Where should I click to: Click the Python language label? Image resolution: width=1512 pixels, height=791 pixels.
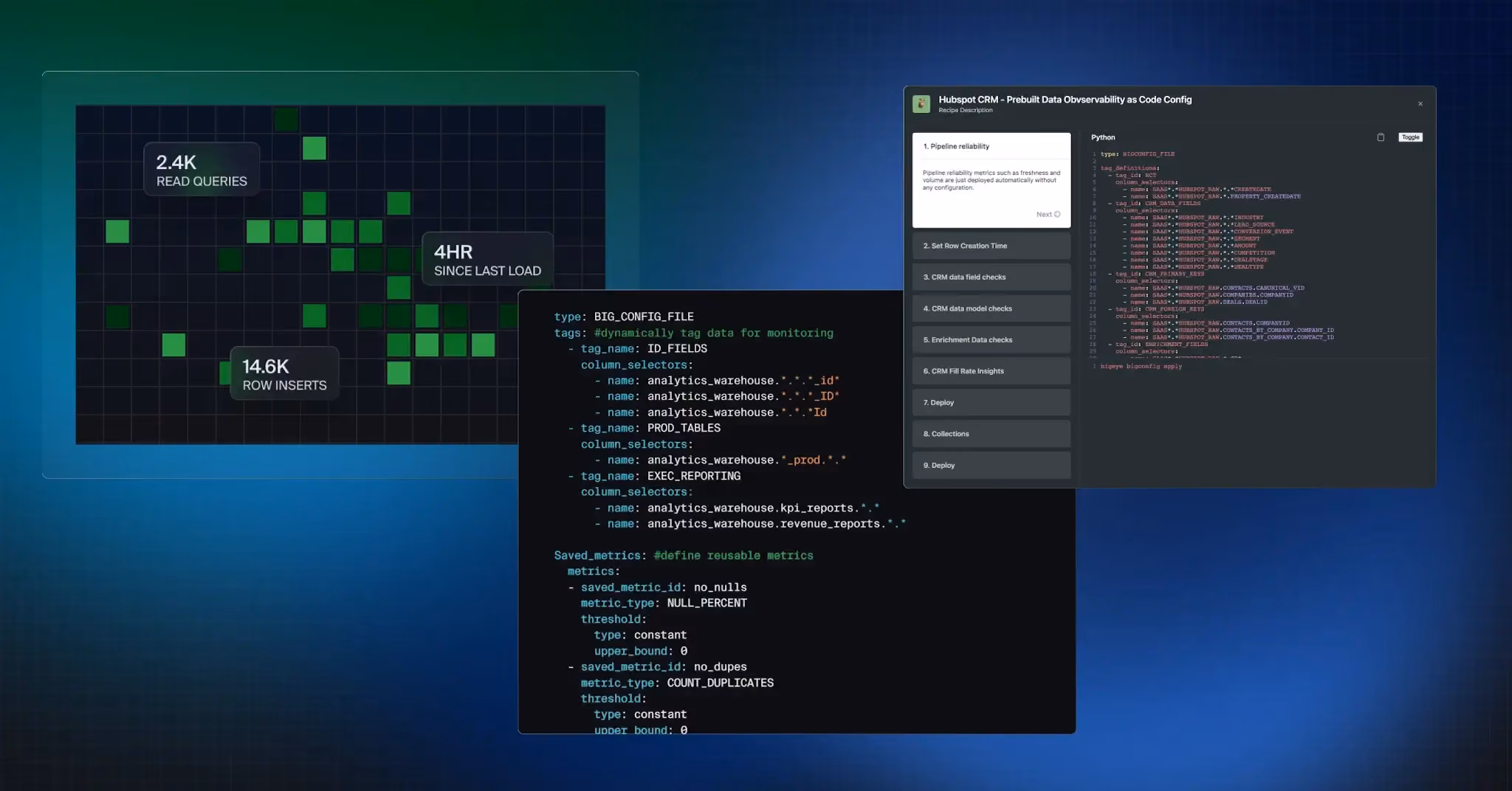1103,137
